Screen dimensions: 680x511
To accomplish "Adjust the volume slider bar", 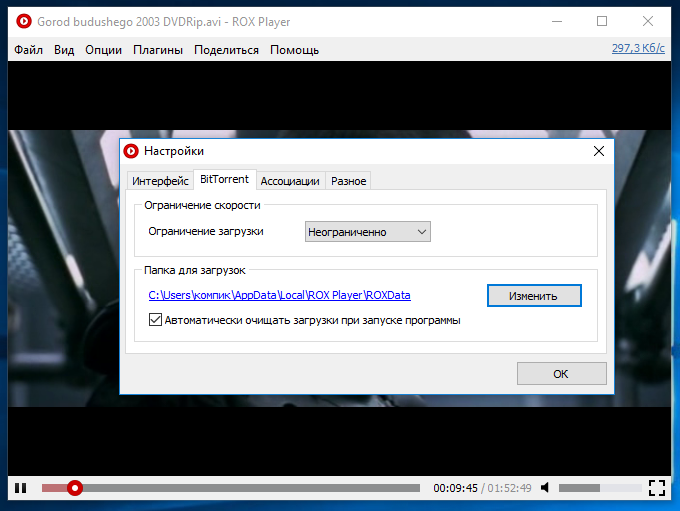I will [x=600, y=488].
